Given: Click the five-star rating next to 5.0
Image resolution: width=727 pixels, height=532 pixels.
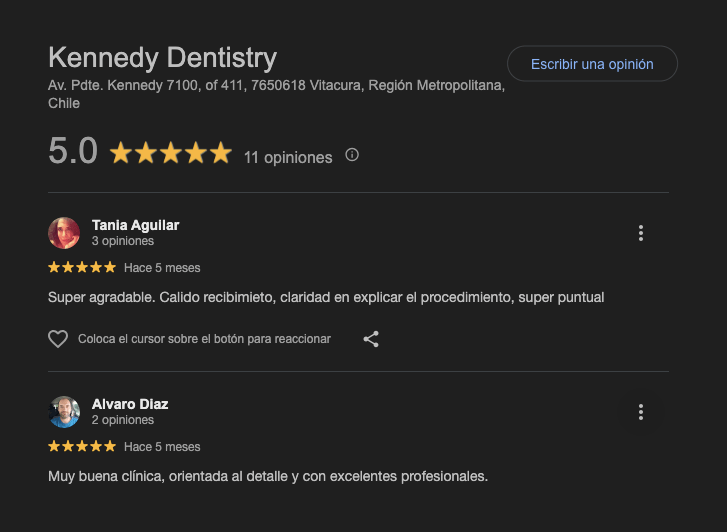Looking at the screenshot, I should 170,154.
